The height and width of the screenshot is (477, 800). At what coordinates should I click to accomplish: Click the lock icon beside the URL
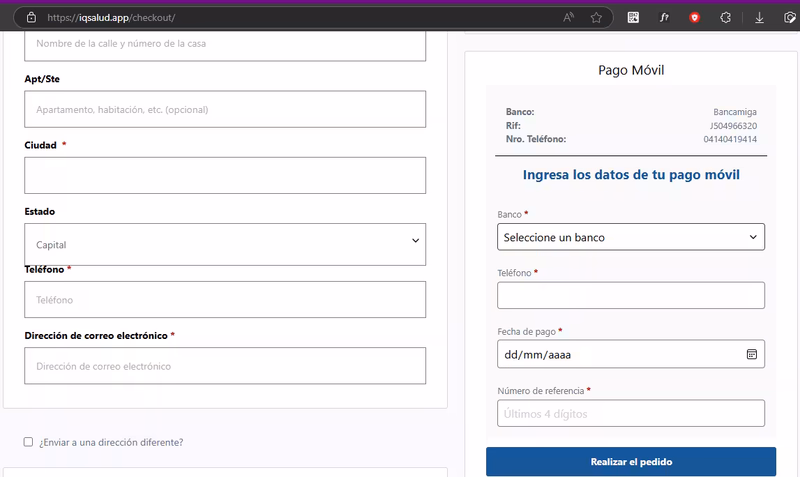pyautogui.click(x=31, y=17)
